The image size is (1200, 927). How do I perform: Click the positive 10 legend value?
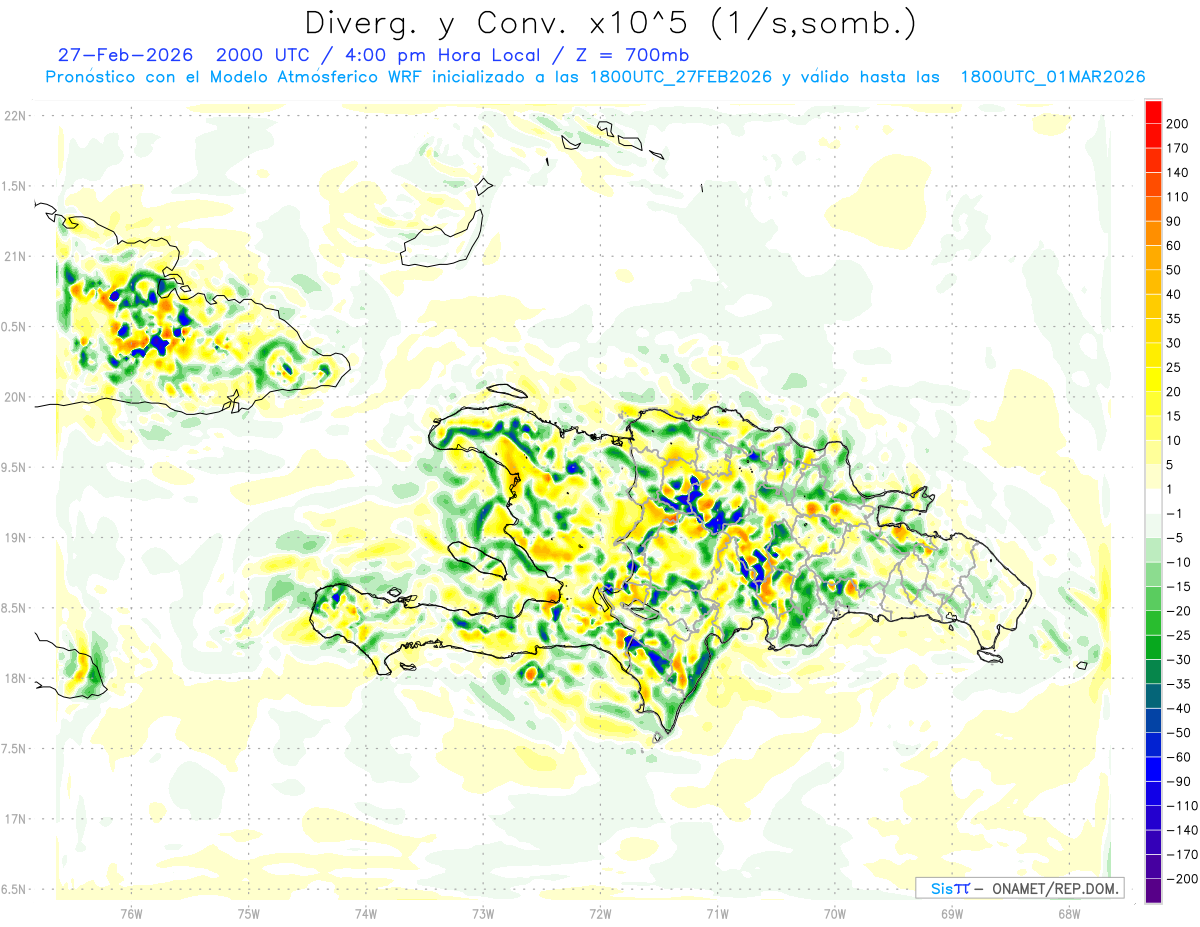pyautogui.click(x=1175, y=441)
